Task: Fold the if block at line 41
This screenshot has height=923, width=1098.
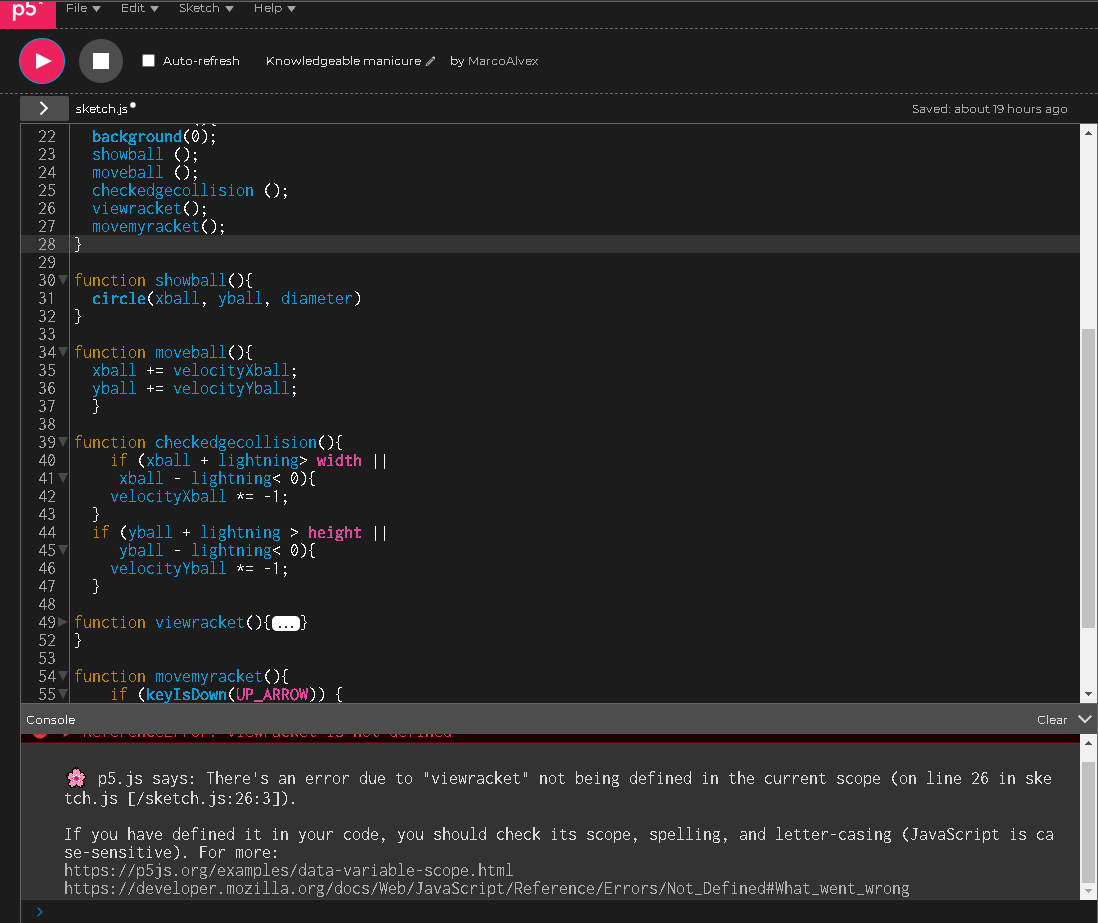Action: (63, 478)
